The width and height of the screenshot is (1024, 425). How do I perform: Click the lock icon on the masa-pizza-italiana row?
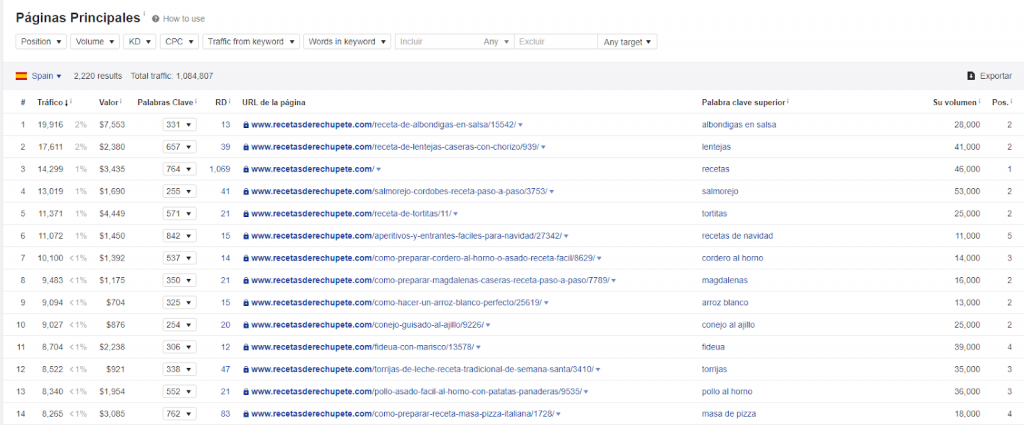tap(246, 413)
